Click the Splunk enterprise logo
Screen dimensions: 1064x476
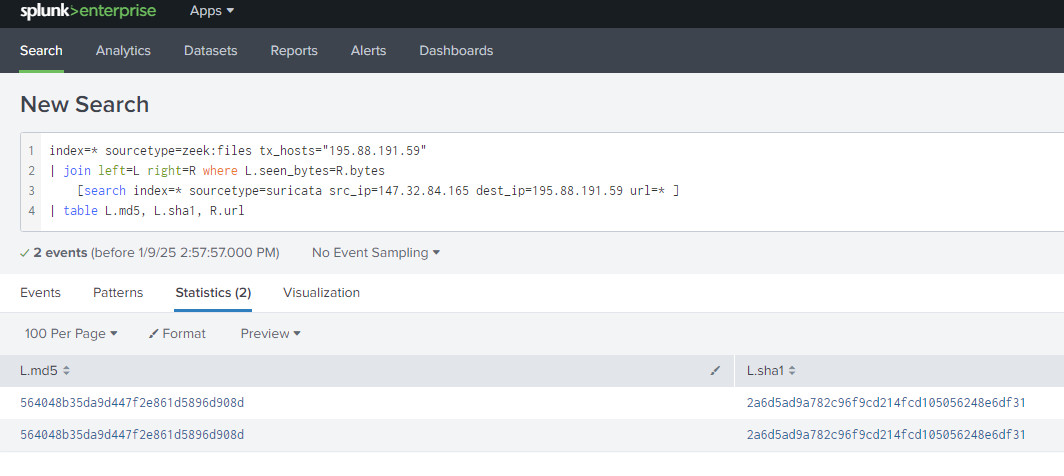click(88, 12)
